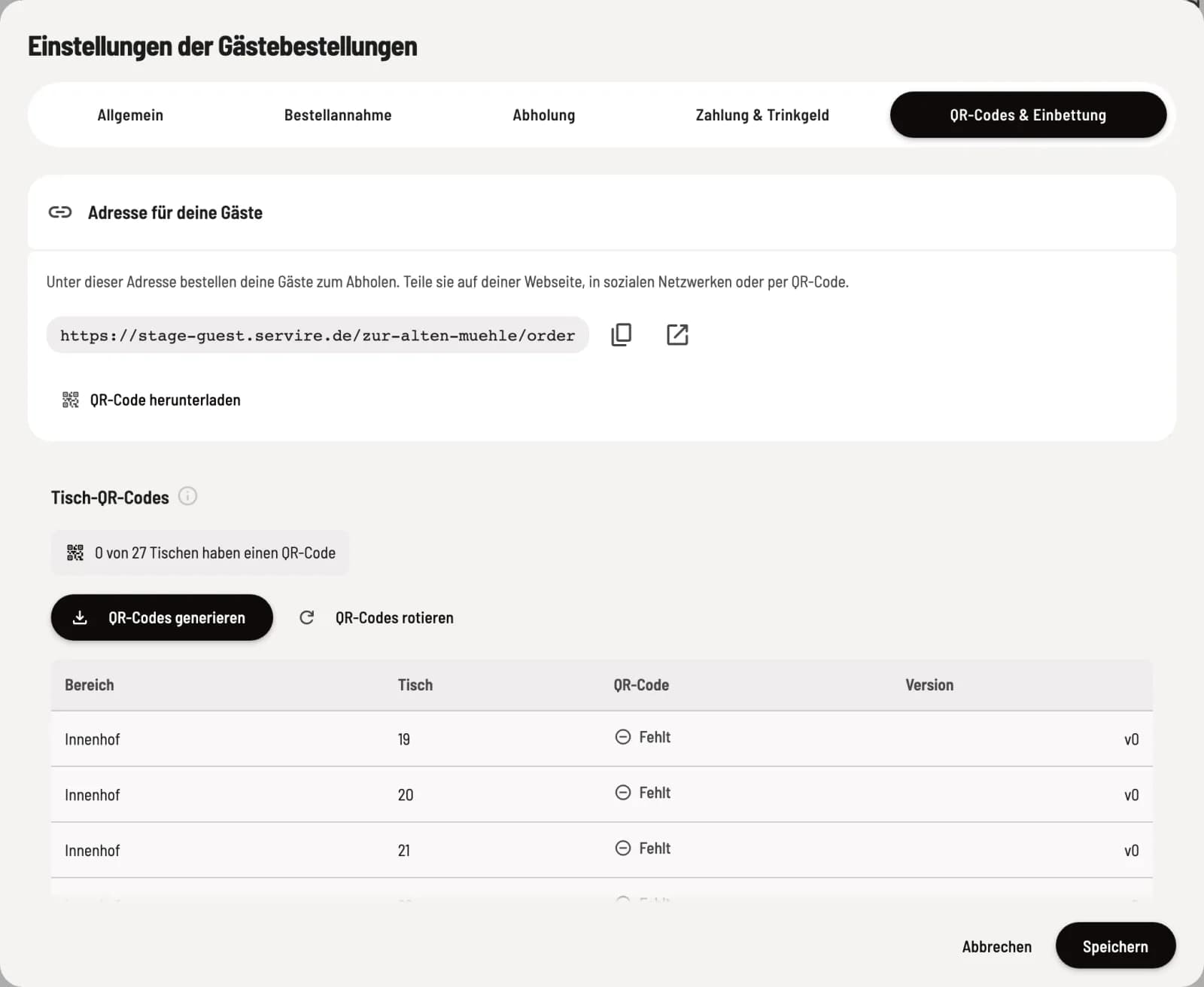Switch to the Allgemein tab
The height and width of the screenshot is (987, 1204).
pyautogui.click(x=130, y=115)
